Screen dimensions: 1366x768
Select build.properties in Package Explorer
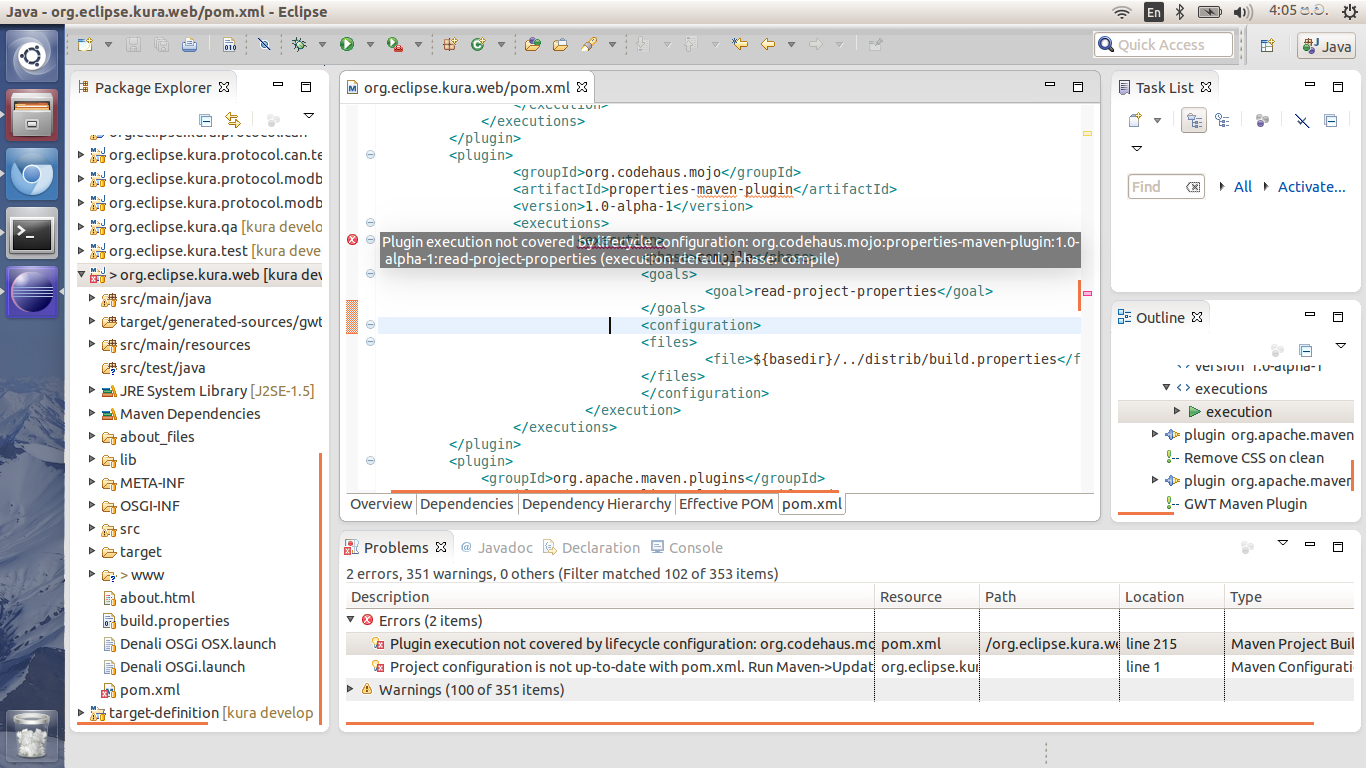[174, 621]
